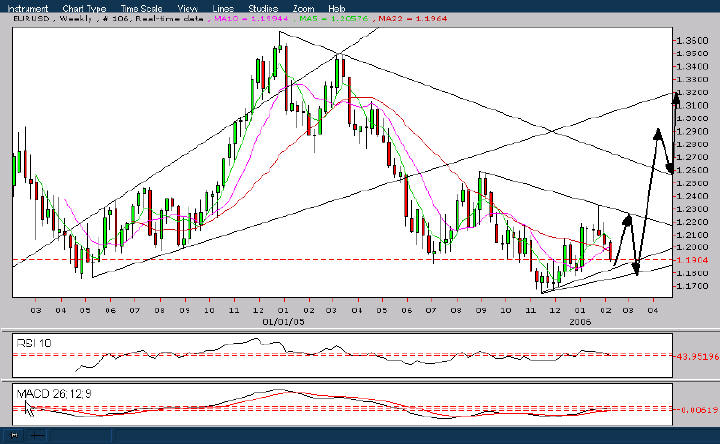720x444 pixels.
Task: Click the RSI 10 panel label
Action: point(34,343)
